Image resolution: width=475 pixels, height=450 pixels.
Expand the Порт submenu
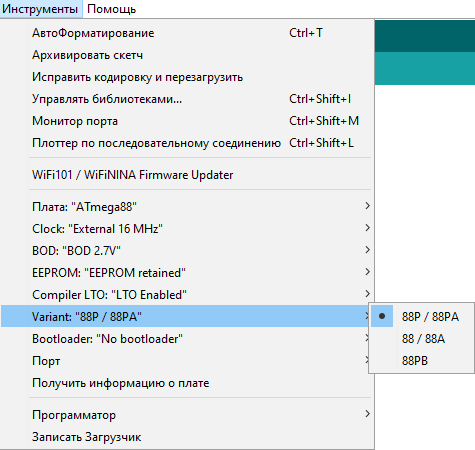coord(187,360)
